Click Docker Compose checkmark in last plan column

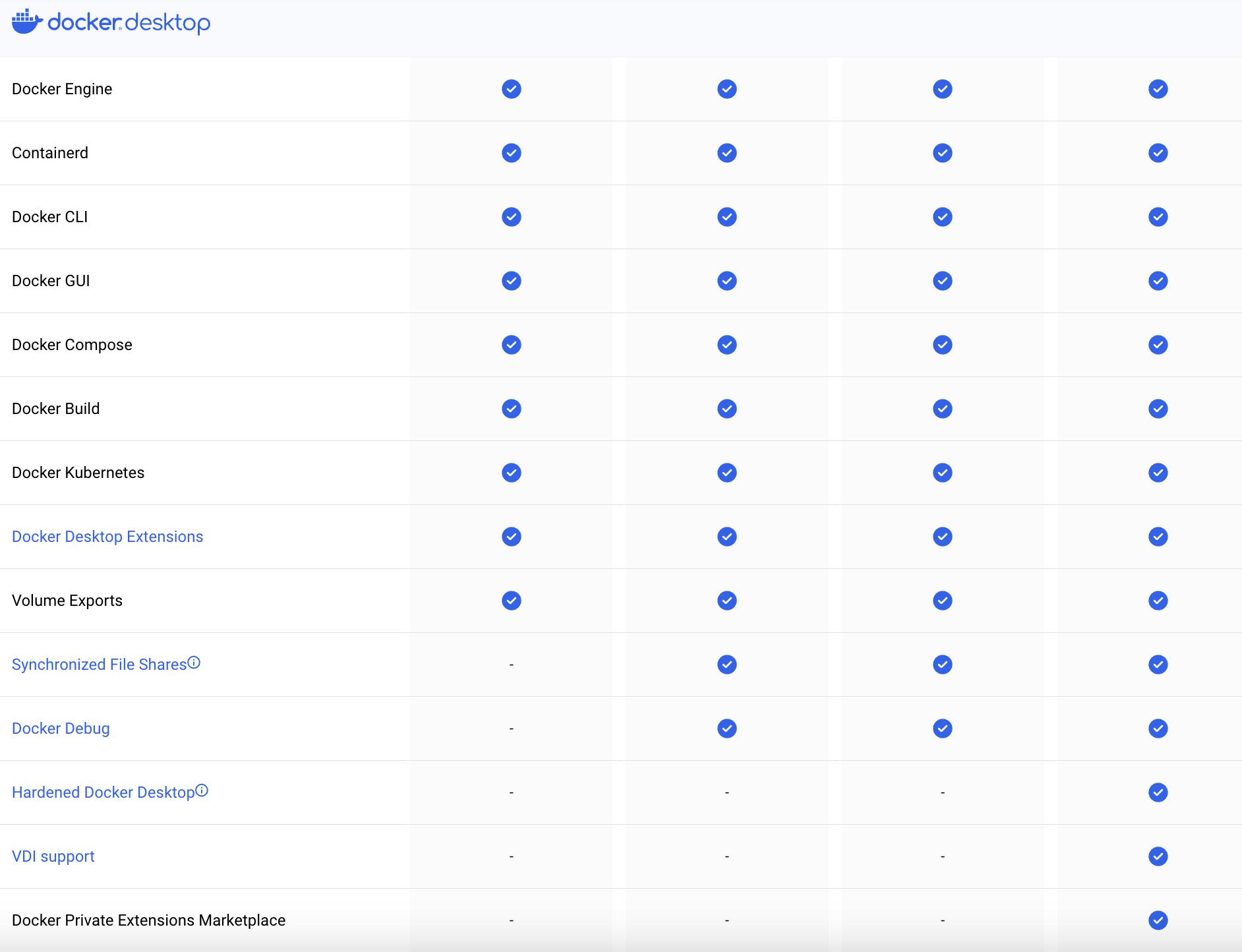pyautogui.click(x=1158, y=345)
